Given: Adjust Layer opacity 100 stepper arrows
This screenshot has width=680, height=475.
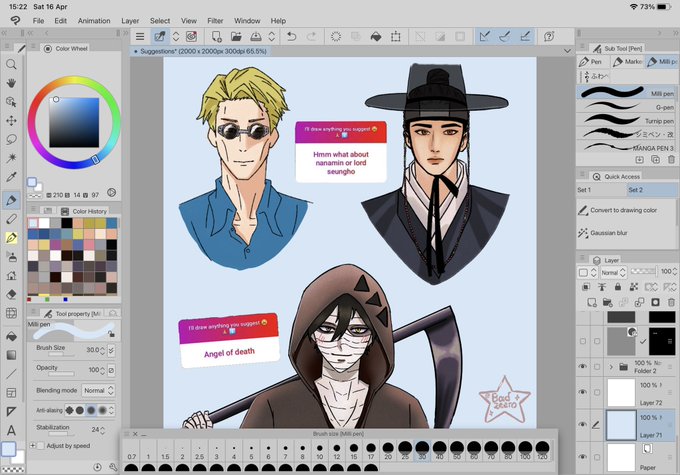Looking at the screenshot, I should point(674,272).
